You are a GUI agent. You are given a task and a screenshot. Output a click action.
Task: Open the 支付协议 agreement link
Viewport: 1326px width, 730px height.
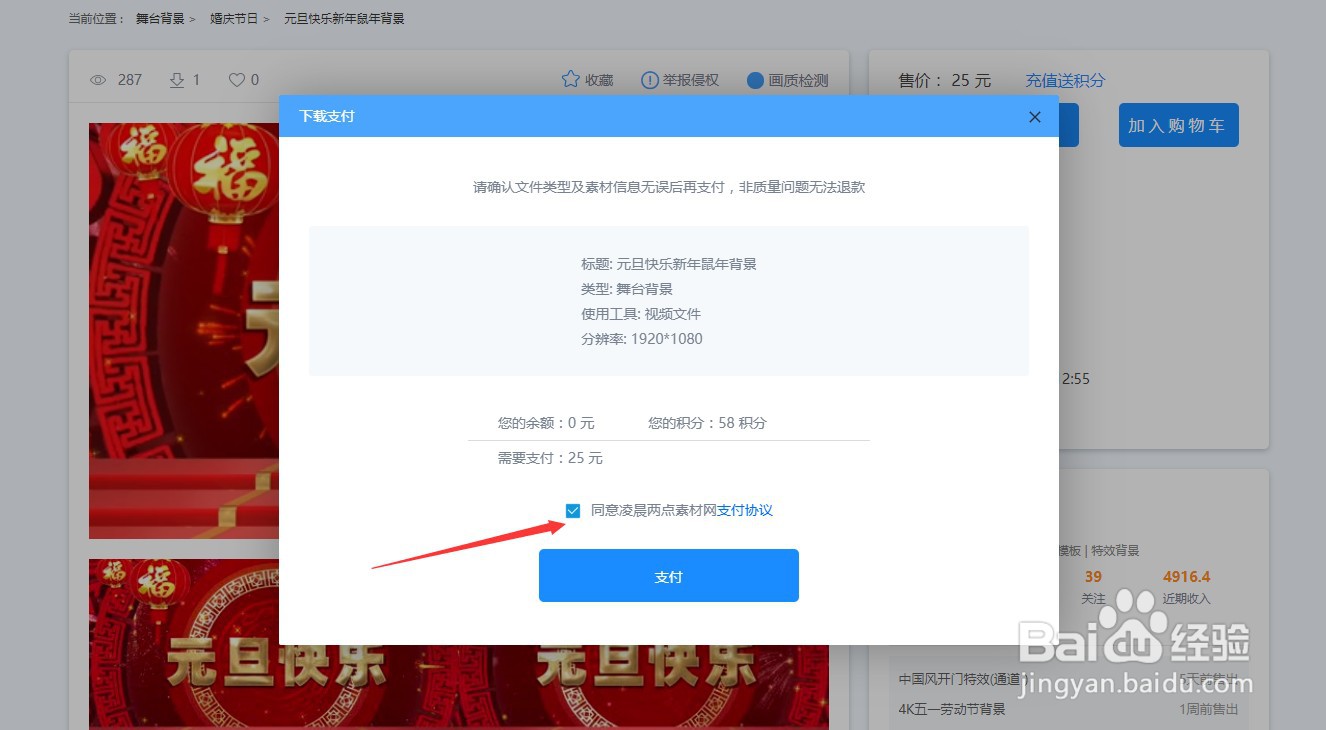click(x=745, y=510)
